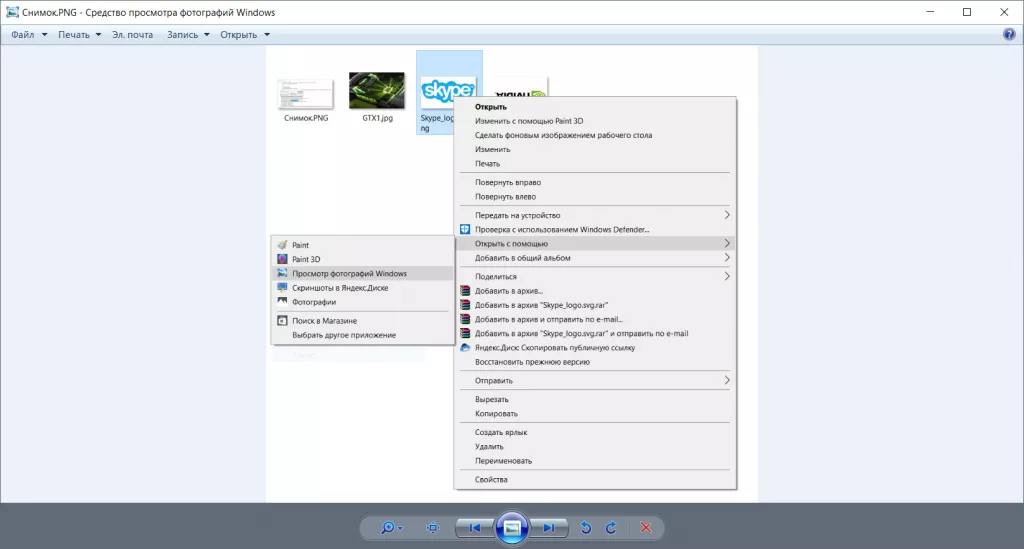
Task: Select Paint 3D from the app list
Action: point(306,259)
